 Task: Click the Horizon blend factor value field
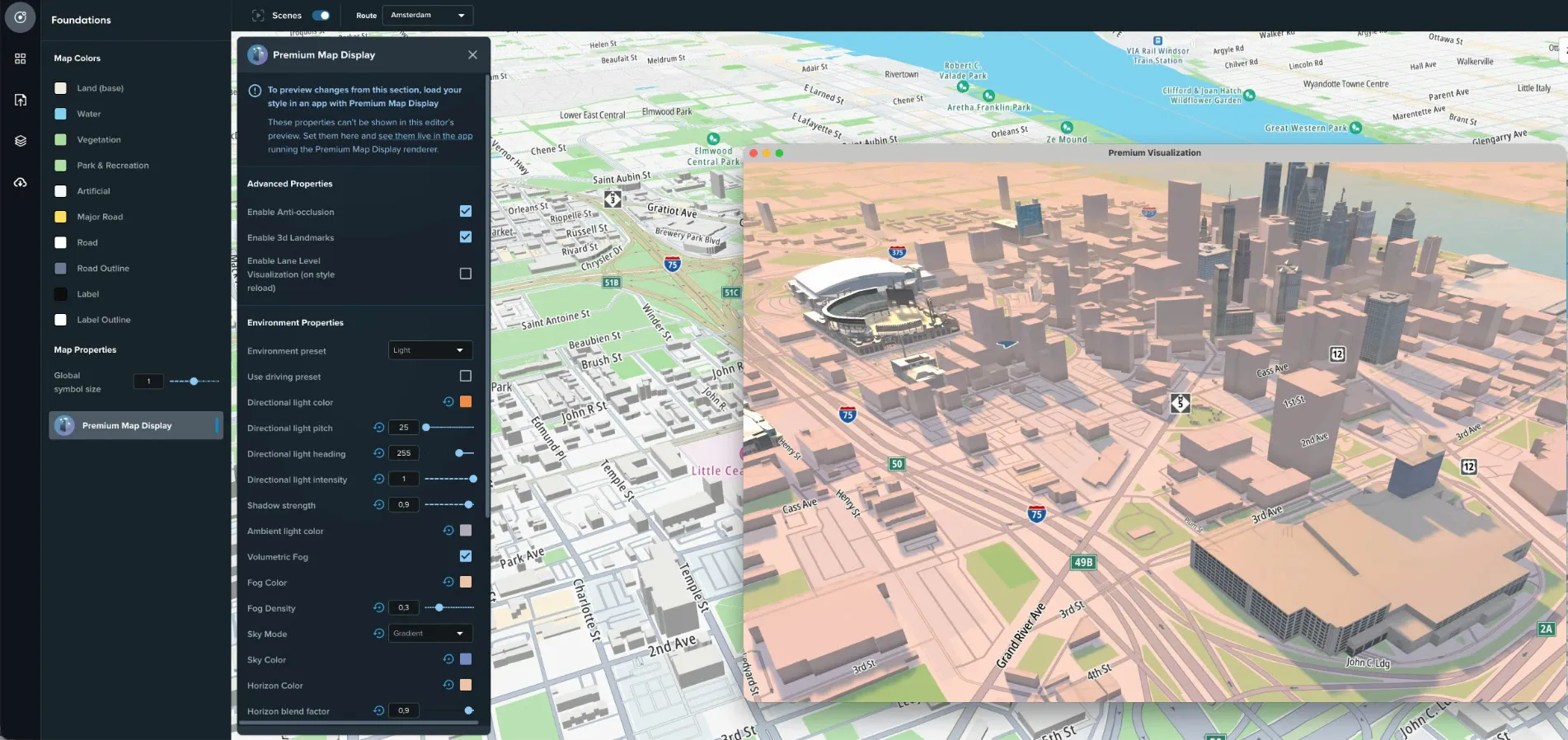(404, 710)
